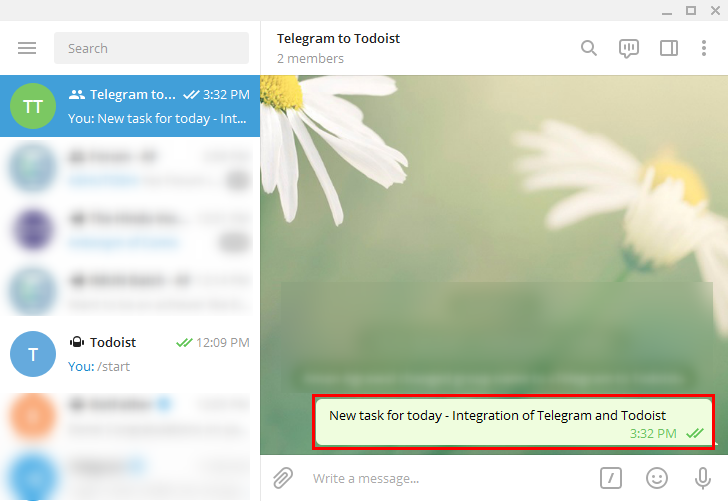Maximize the Telegram window
Viewport: 728px width, 501px height.
click(x=691, y=10)
